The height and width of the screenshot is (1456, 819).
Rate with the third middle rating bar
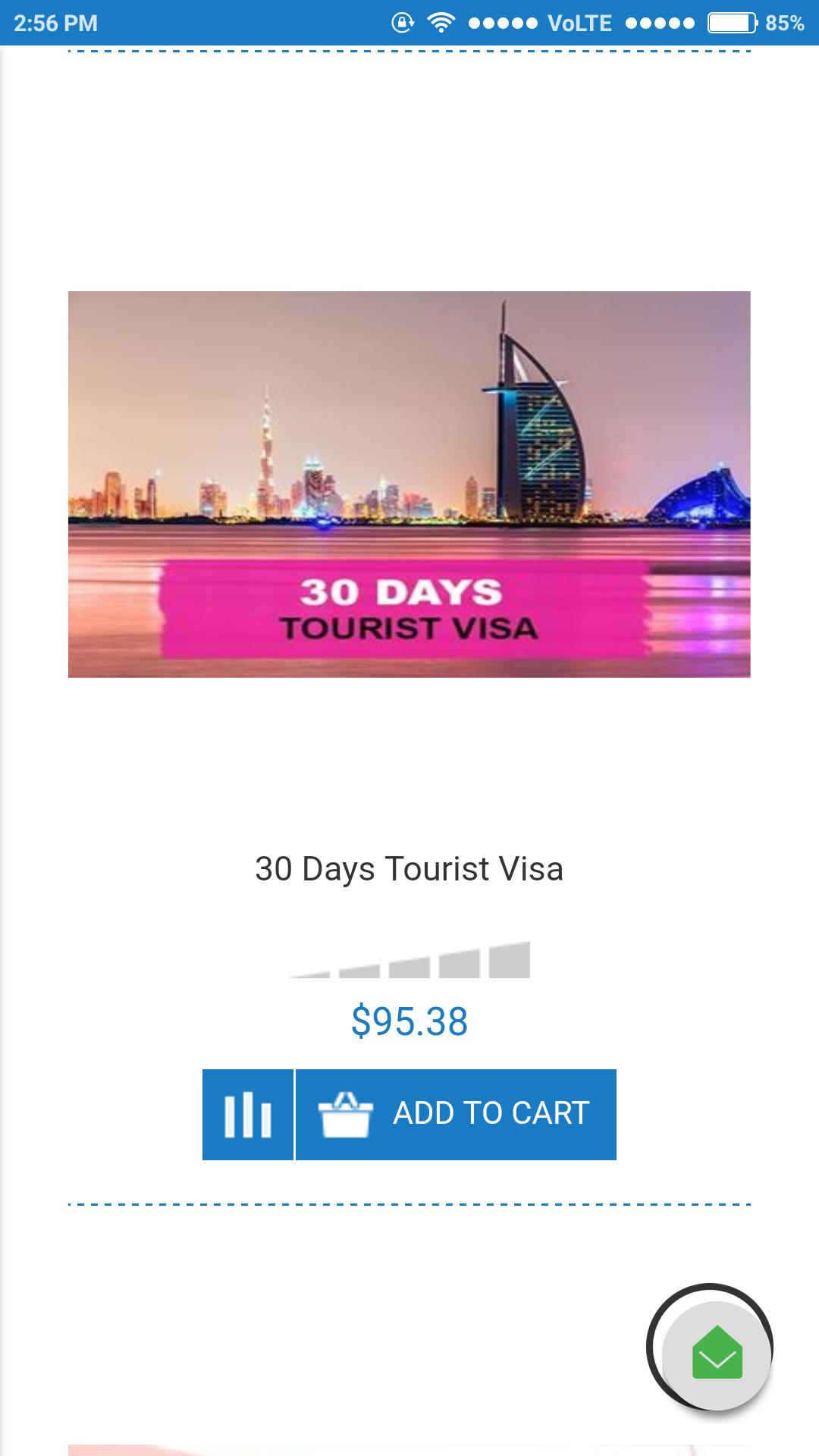click(x=409, y=968)
